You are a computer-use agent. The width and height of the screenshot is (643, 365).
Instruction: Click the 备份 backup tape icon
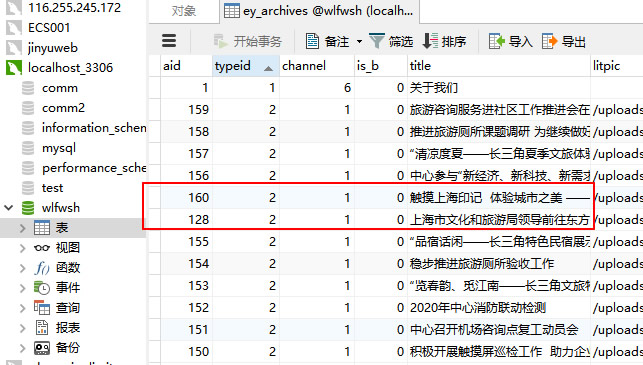pos(42,348)
